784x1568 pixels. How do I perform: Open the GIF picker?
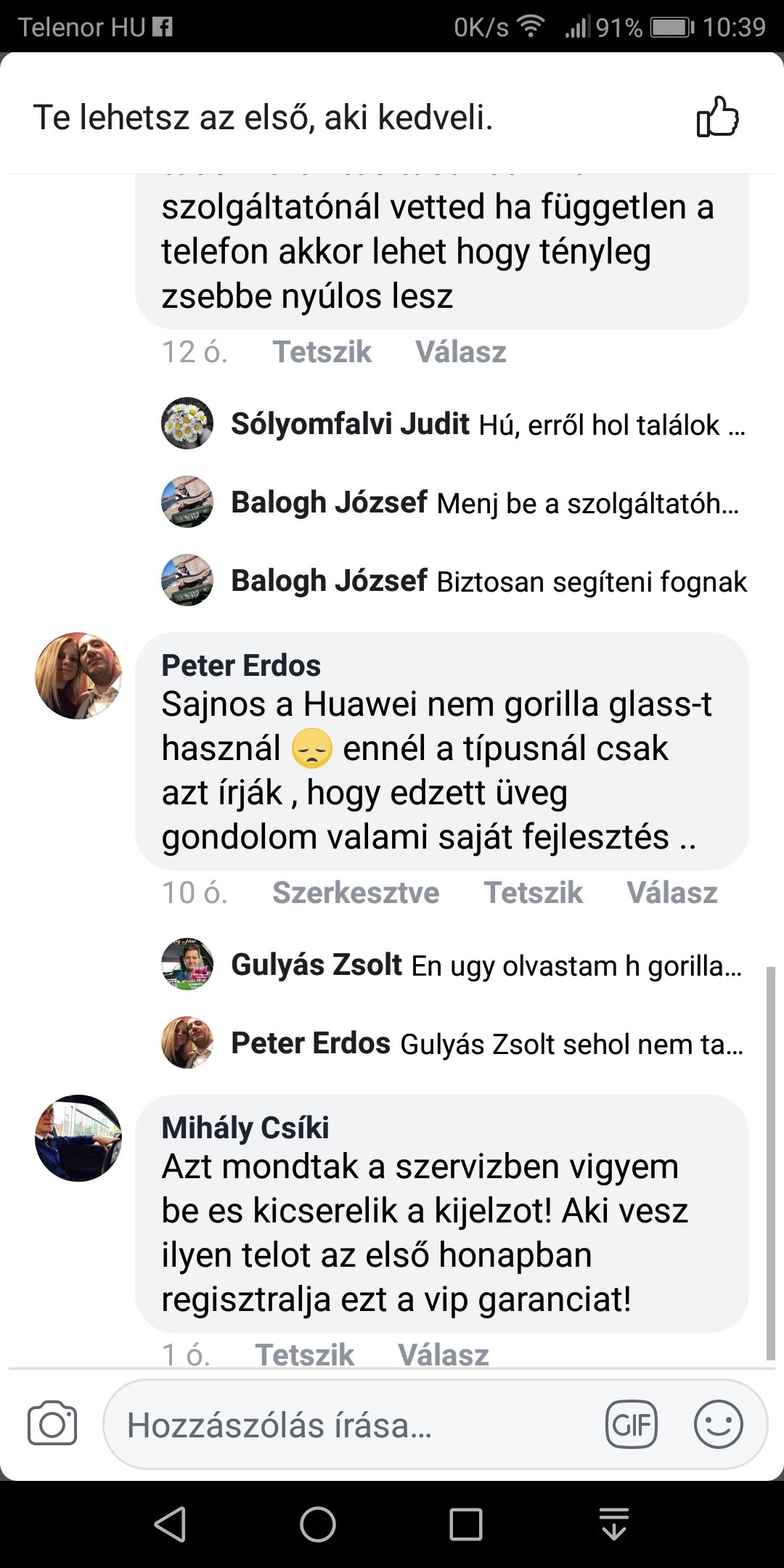click(631, 1424)
